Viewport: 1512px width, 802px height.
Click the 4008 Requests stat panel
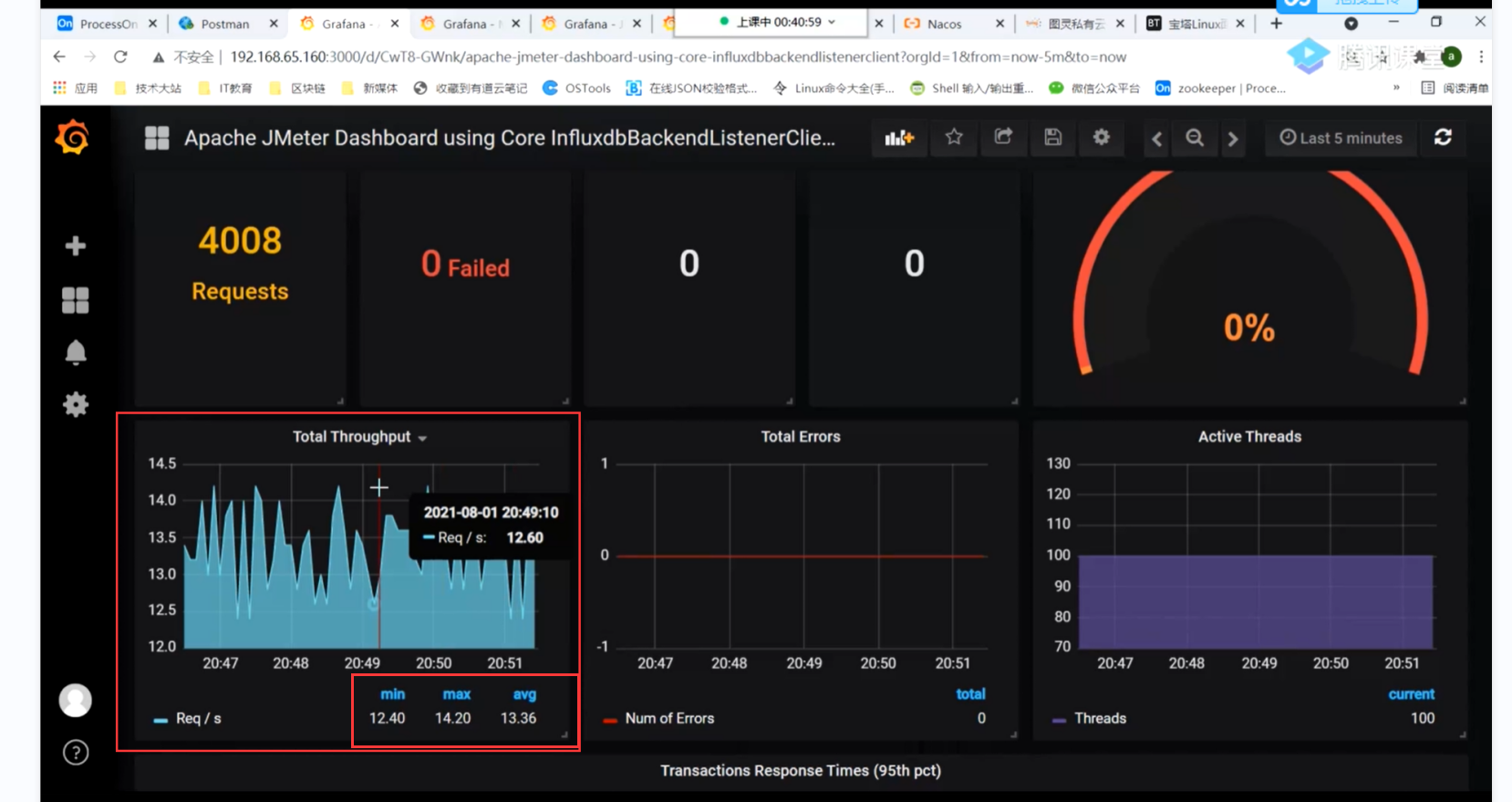pos(241,288)
